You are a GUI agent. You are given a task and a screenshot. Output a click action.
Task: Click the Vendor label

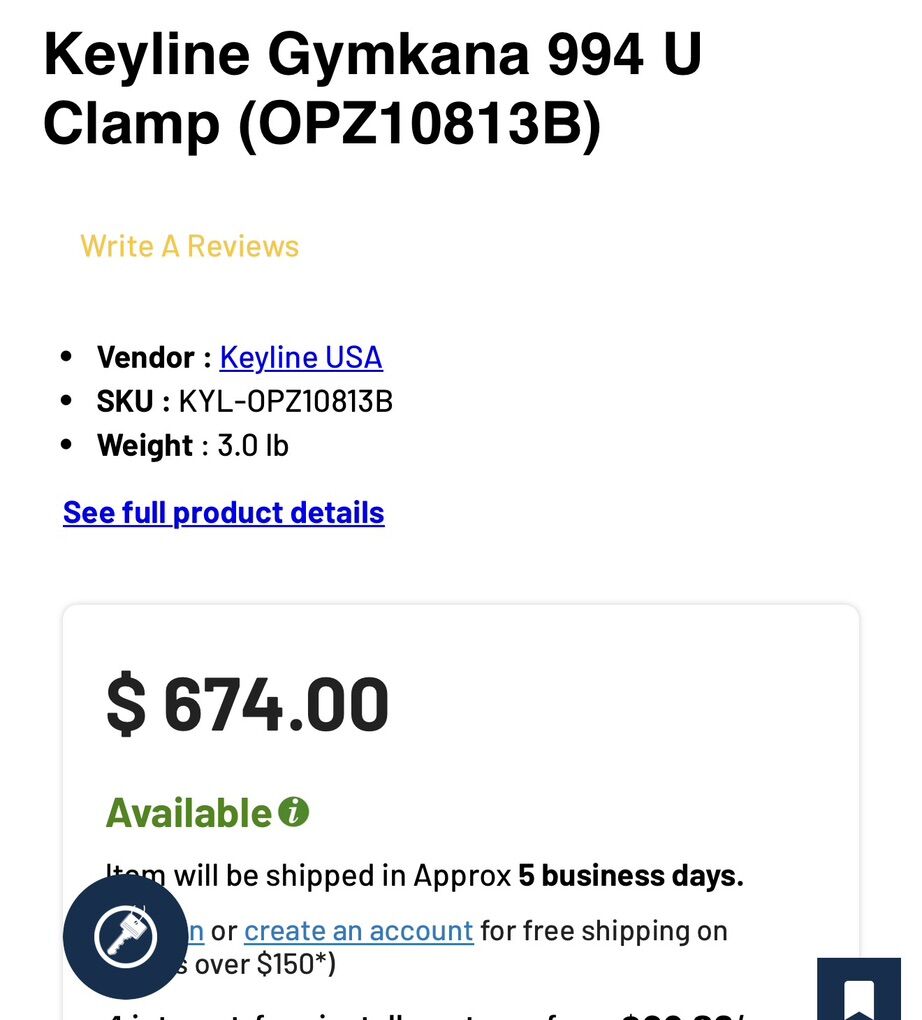pos(145,357)
